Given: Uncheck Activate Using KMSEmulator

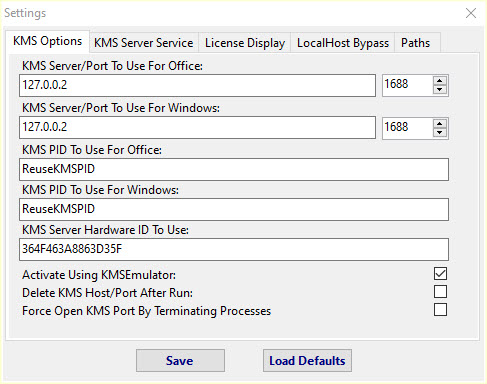Looking at the screenshot, I should coord(440,274).
